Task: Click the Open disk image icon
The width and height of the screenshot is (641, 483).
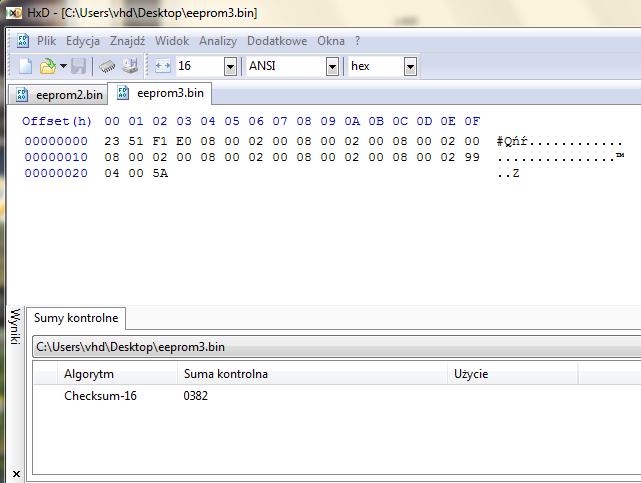Action: coord(130,66)
